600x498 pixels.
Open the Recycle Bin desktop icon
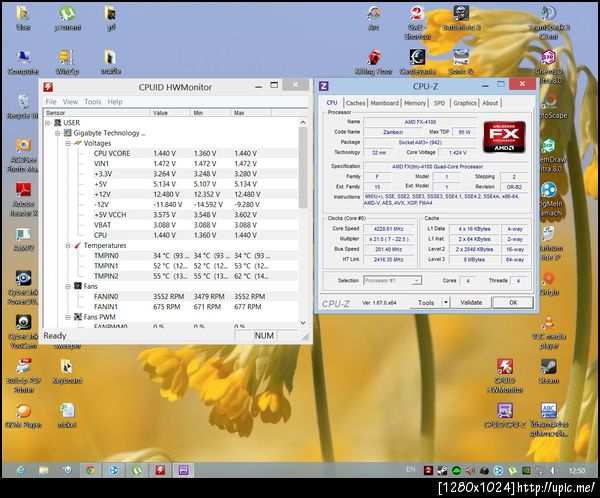[21, 103]
